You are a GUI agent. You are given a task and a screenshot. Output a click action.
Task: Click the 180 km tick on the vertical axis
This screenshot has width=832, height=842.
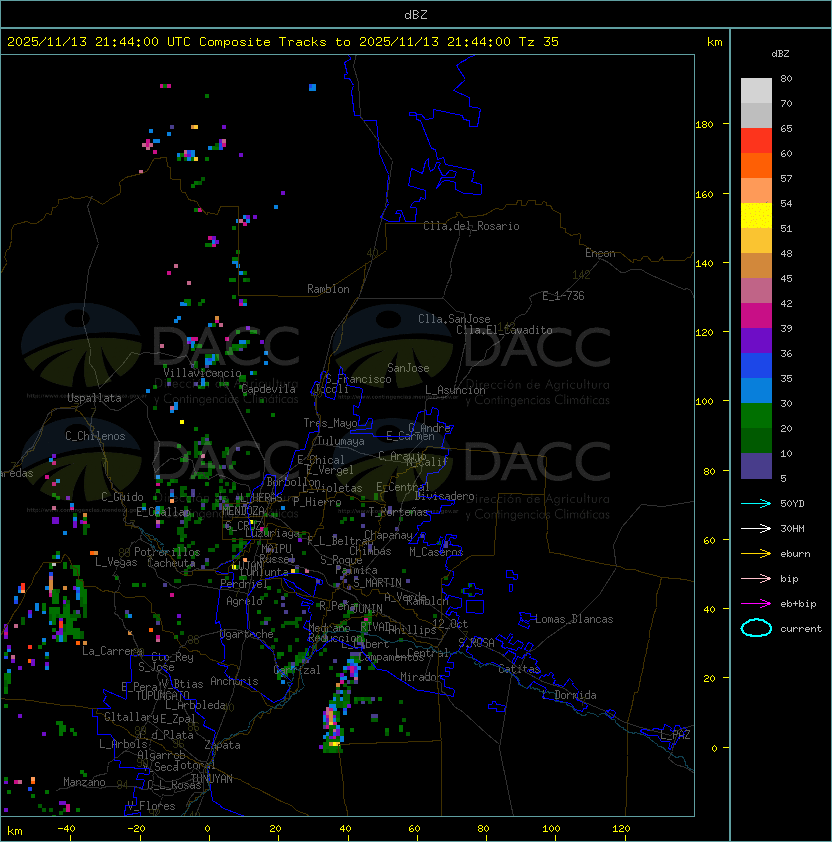pyautogui.click(x=704, y=125)
